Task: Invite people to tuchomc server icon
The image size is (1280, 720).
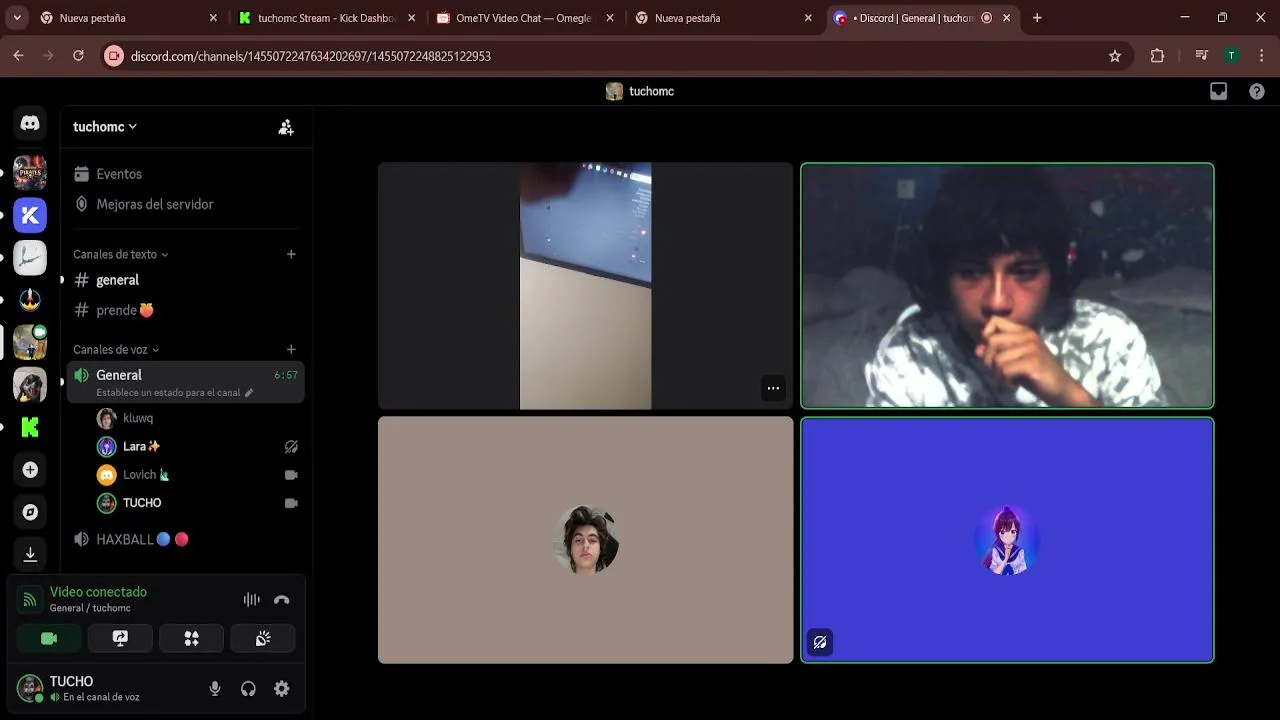Action: pos(286,127)
